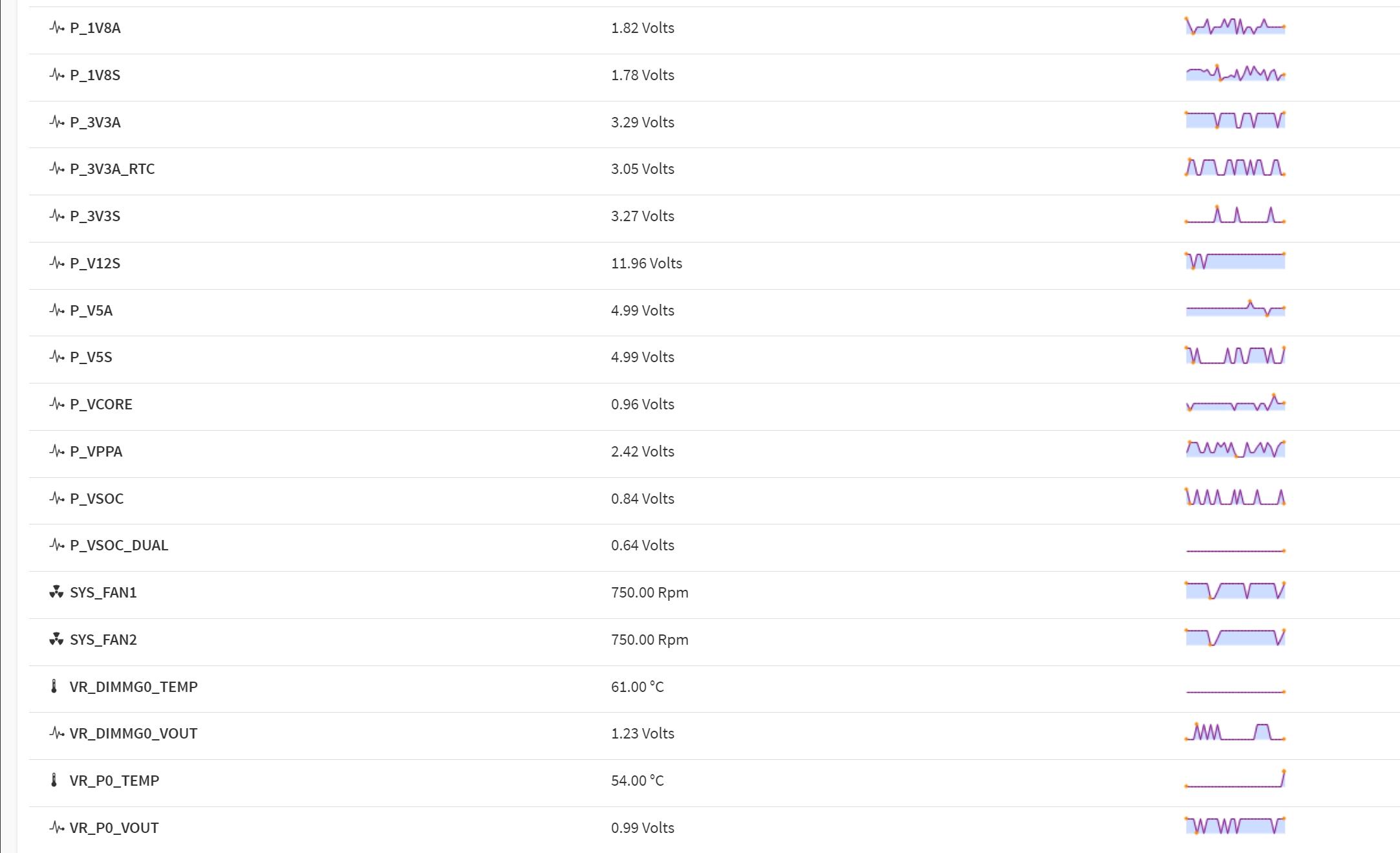Click the voltage icon beside P_VCORE
This screenshot has width=1400, height=853.
pos(56,404)
